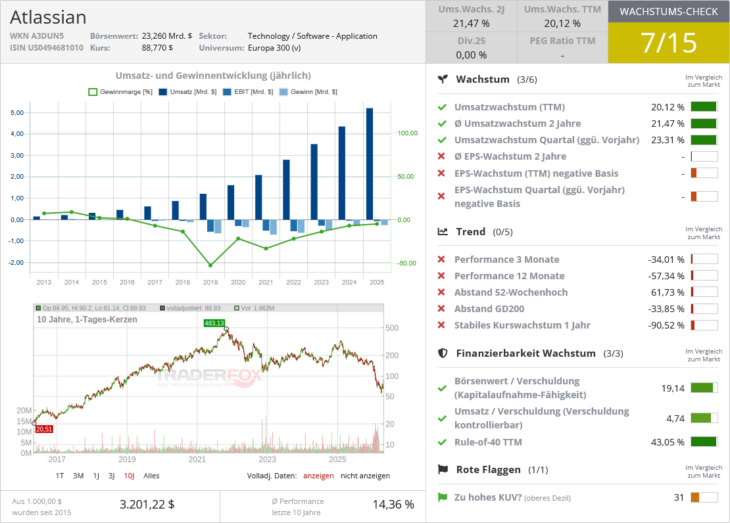Image resolution: width=730 pixels, height=523 pixels.
Task: Click the Div.25 metric cell
Action: (x=471, y=48)
